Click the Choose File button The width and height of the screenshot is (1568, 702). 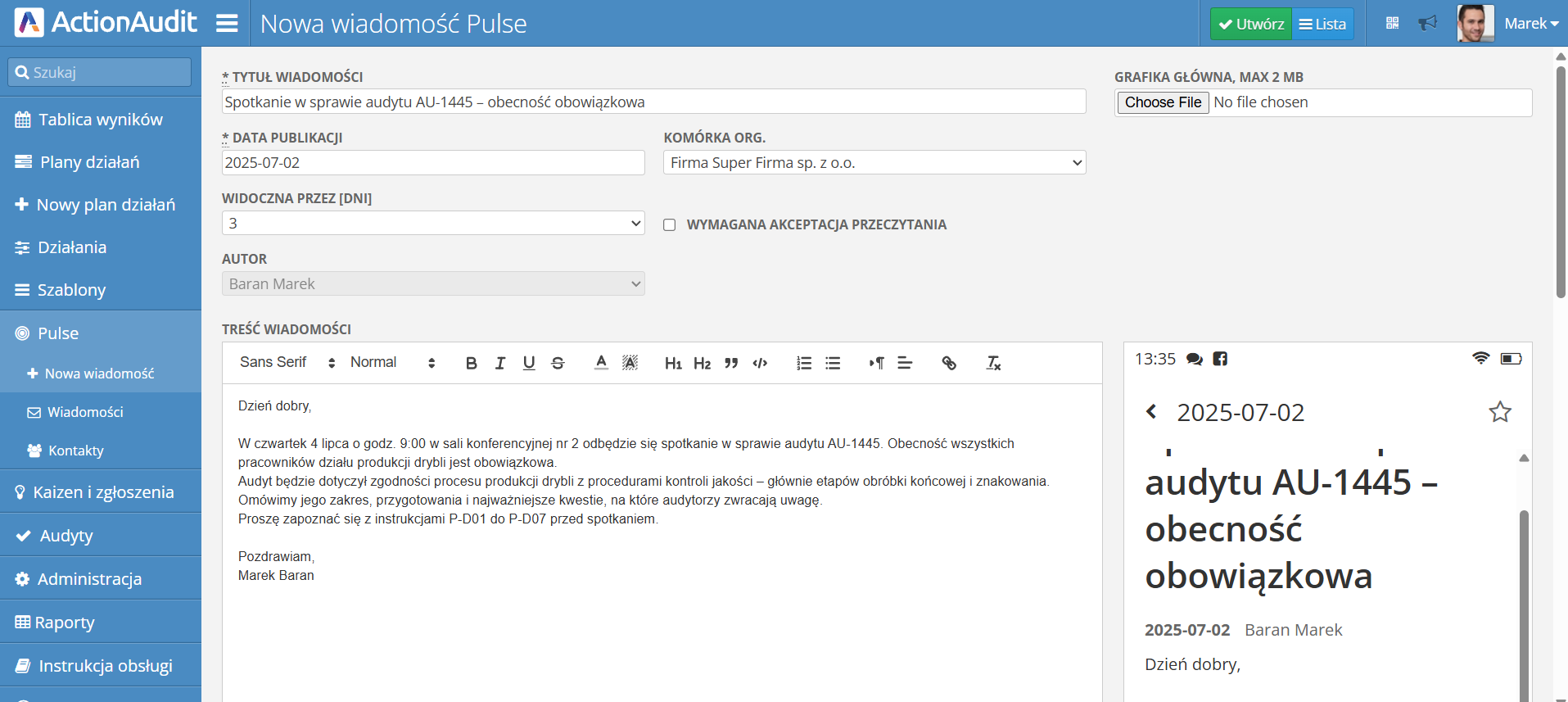click(1163, 102)
